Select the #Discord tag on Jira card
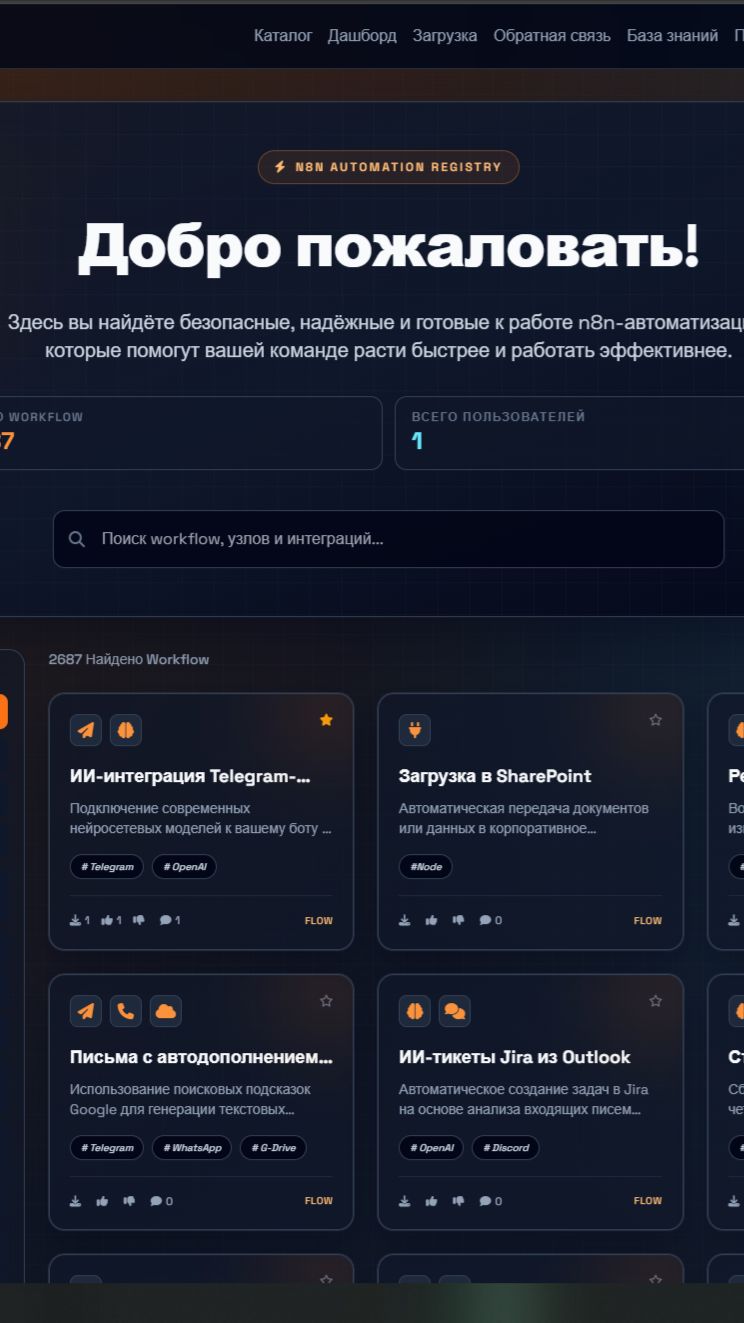The image size is (744, 1323). pyautogui.click(x=505, y=1148)
